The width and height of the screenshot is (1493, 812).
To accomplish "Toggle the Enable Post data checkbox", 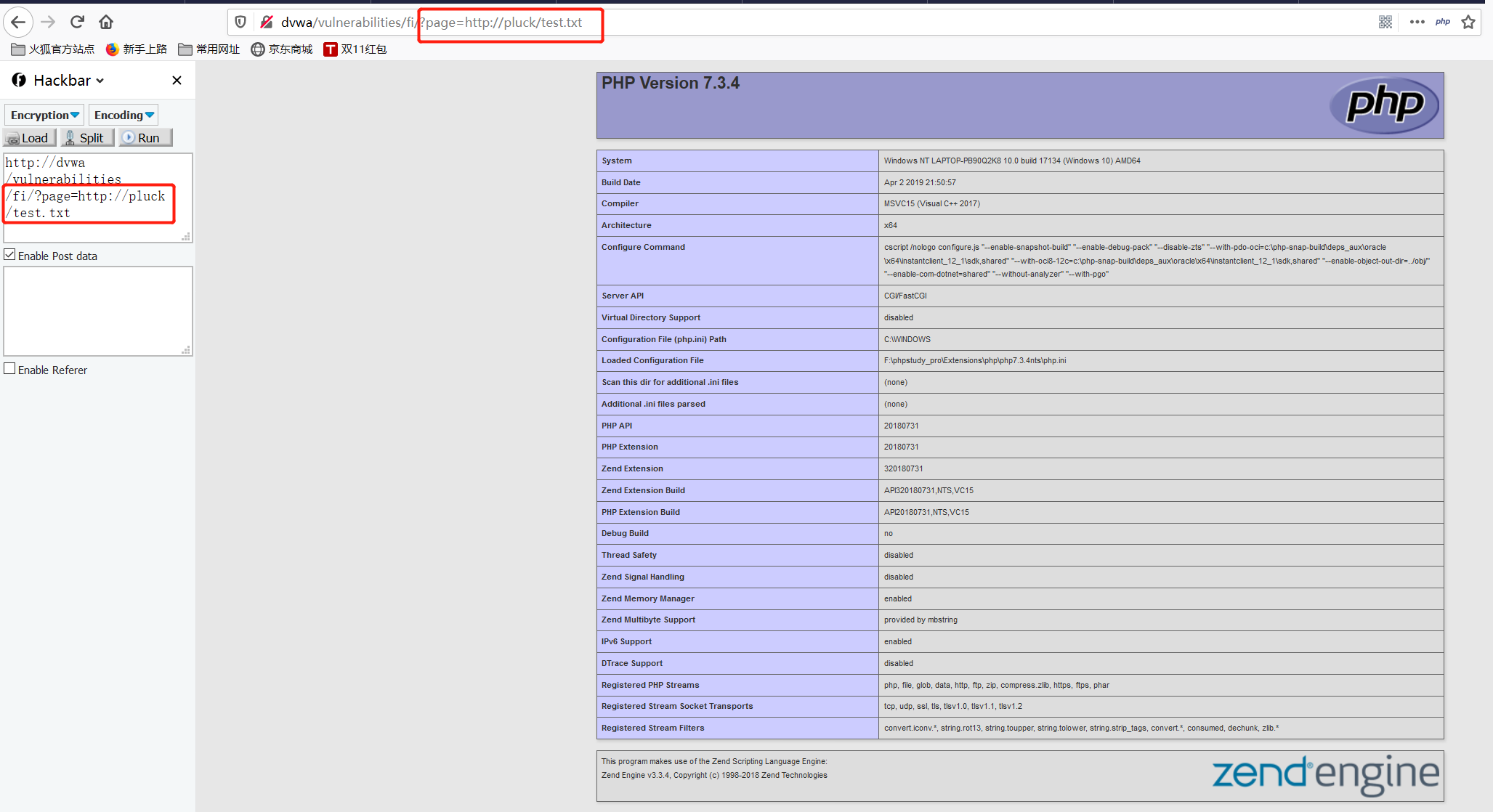I will coord(10,255).
